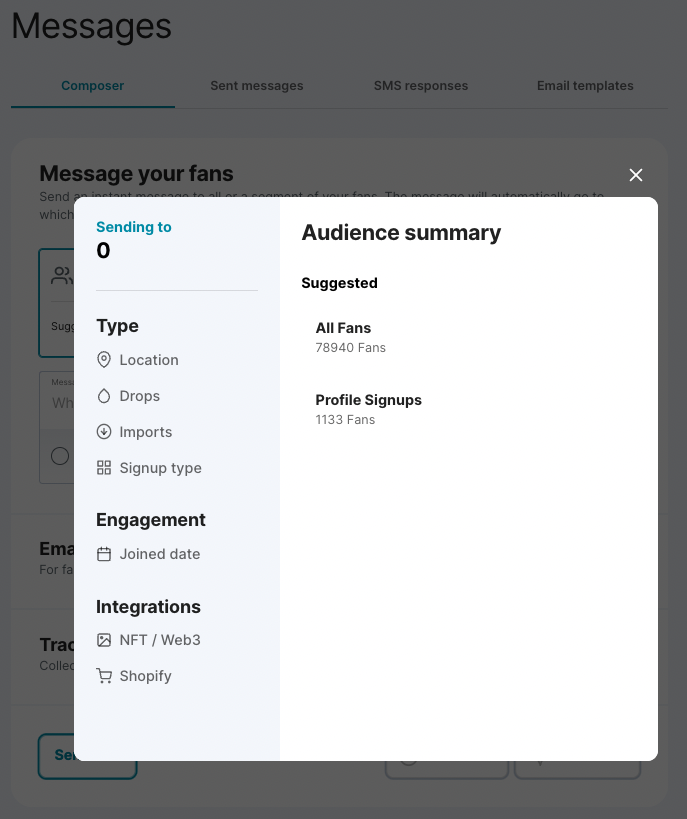Click the Location pin icon

click(104, 360)
